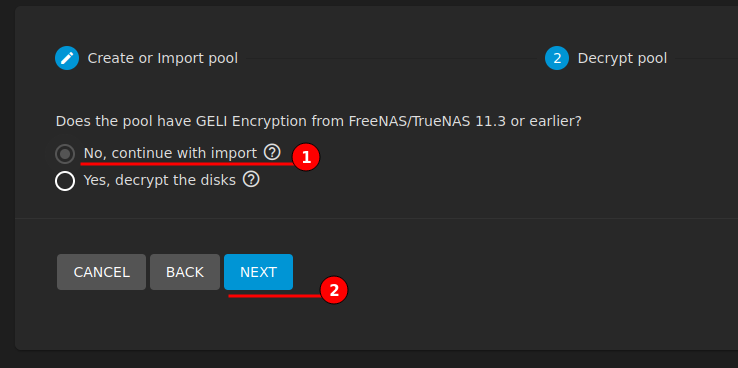Click the connector line between the two steps
Viewport: 738px width, 368px height.
coord(391,58)
